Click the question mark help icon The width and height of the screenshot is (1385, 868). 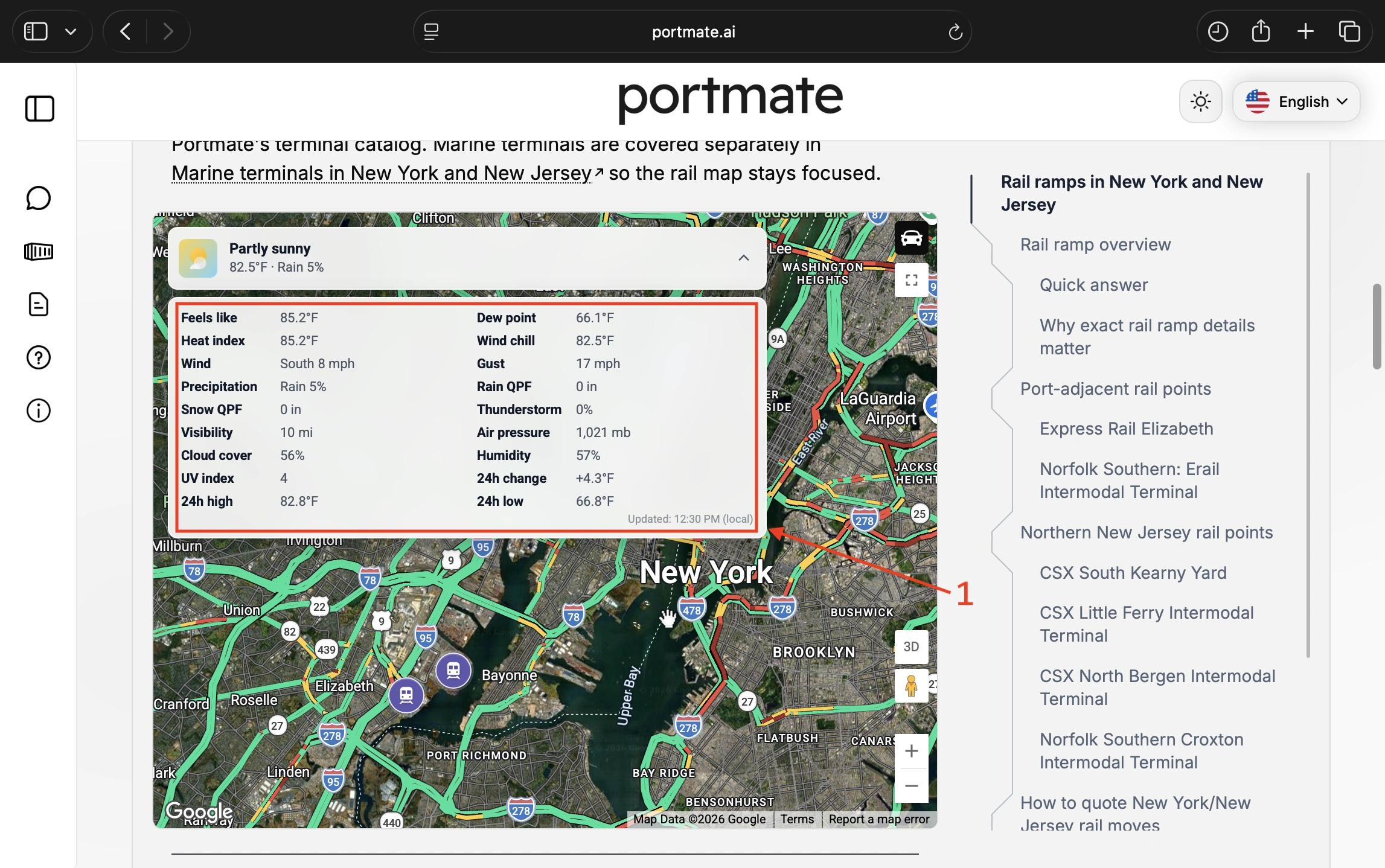tap(39, 358)
